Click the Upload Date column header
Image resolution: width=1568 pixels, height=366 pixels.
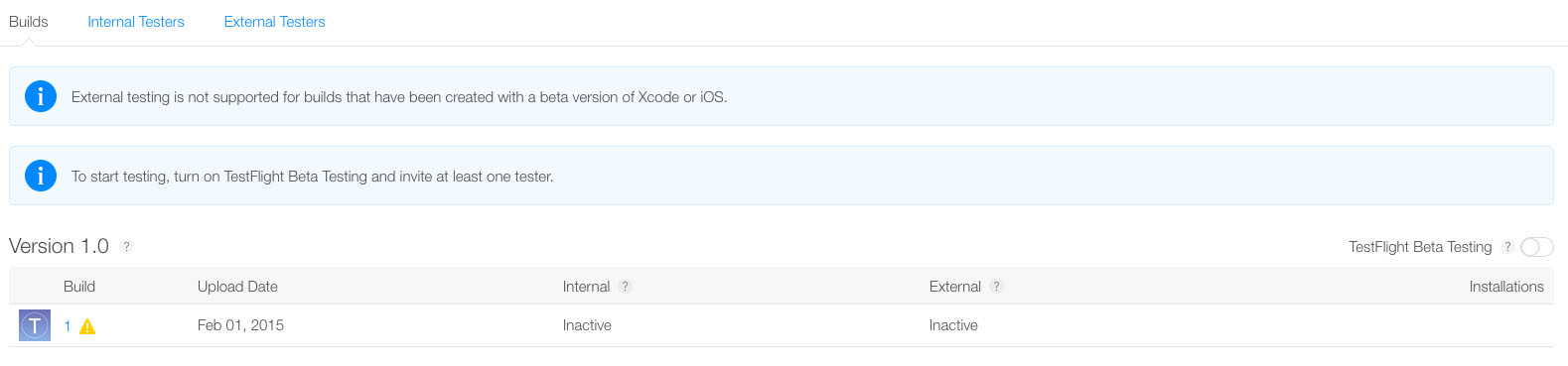[237, 287]
